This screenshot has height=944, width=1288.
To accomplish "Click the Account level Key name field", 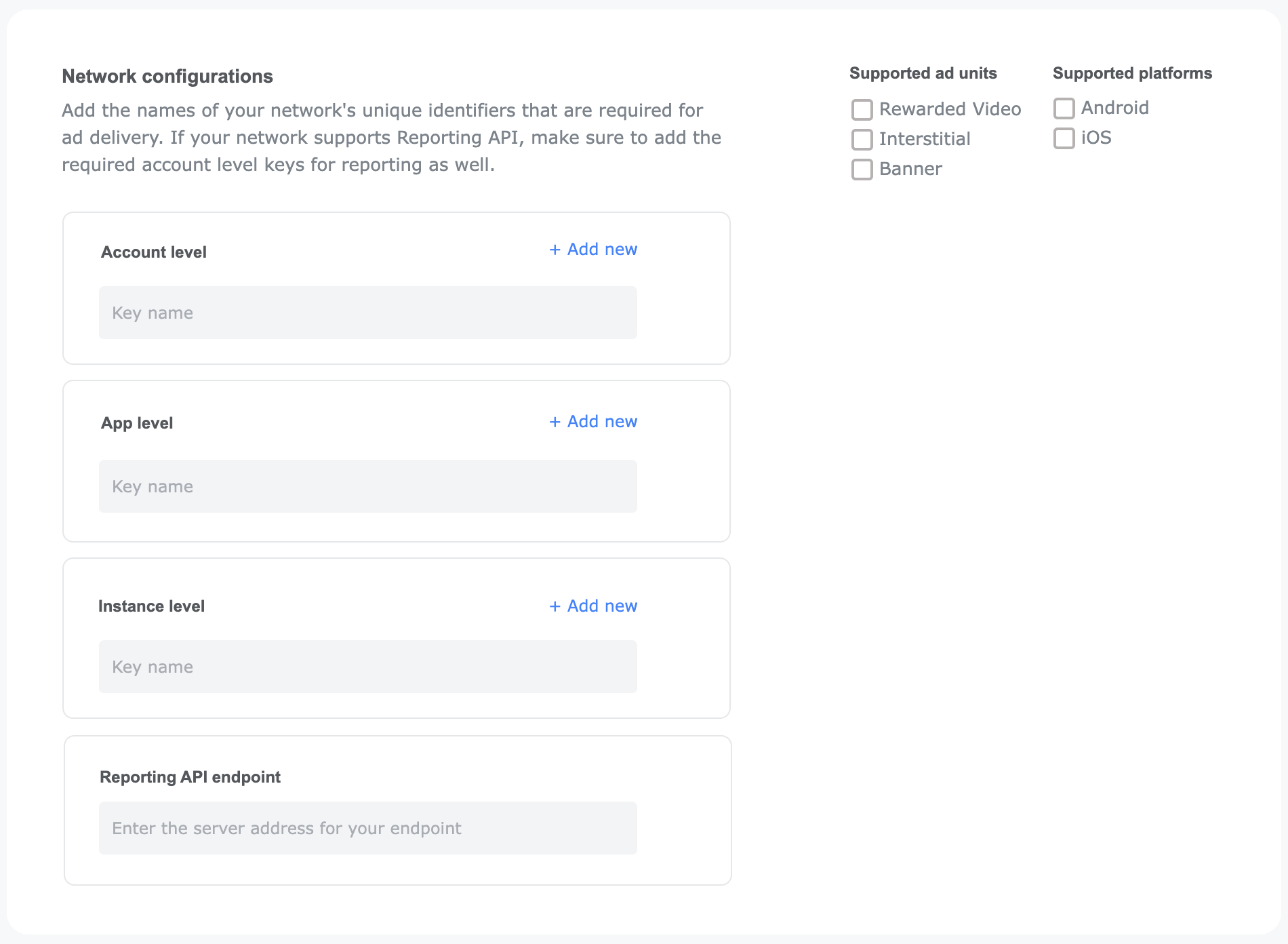I will point(367,312).
